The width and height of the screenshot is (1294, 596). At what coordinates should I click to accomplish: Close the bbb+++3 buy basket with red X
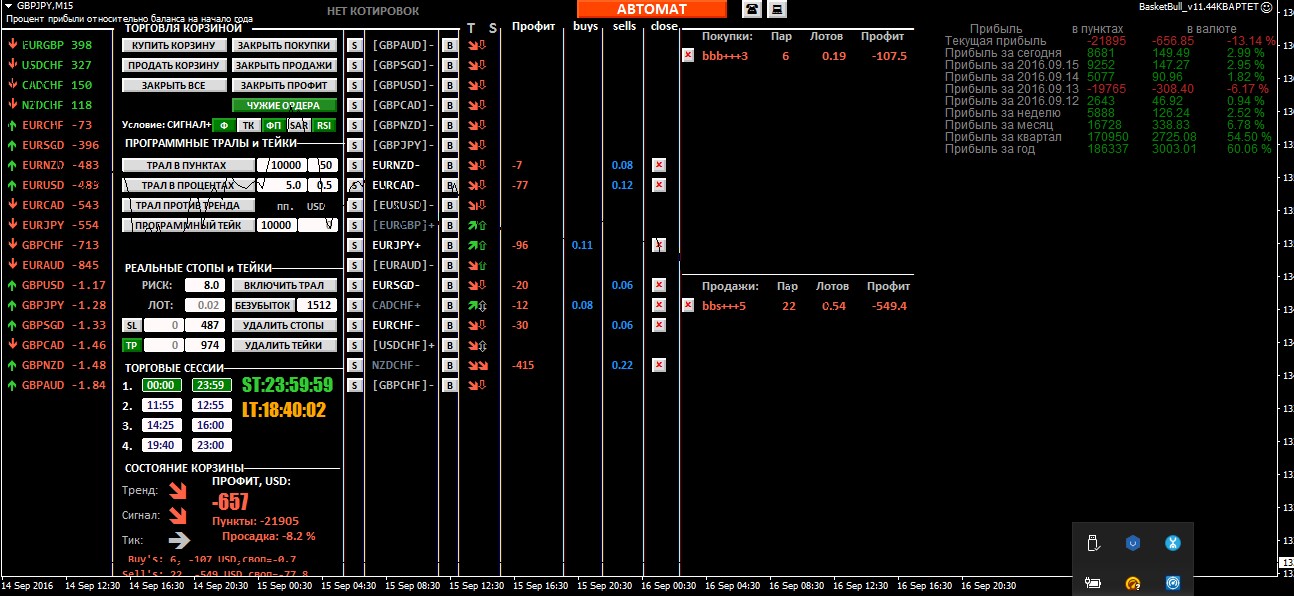pyautogui.click(x=688, y=56)
